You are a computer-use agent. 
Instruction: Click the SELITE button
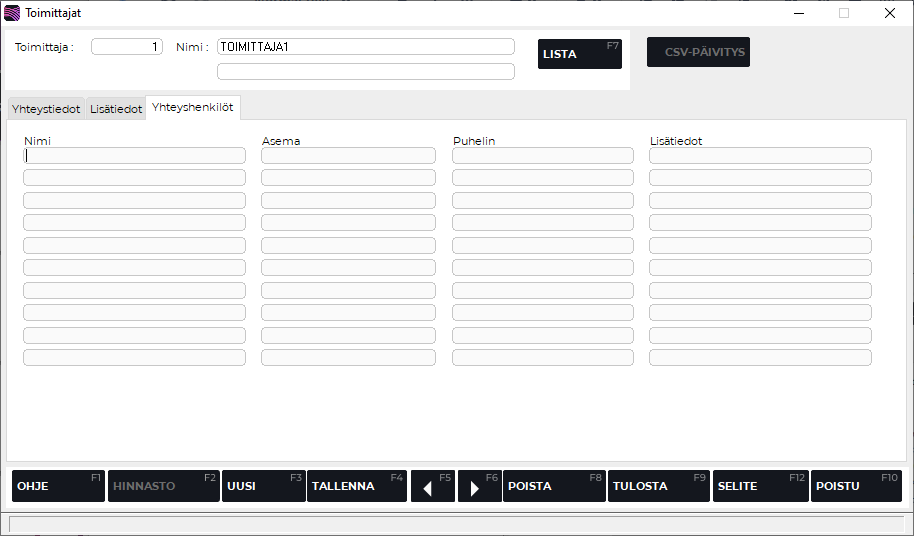[760, 486]
